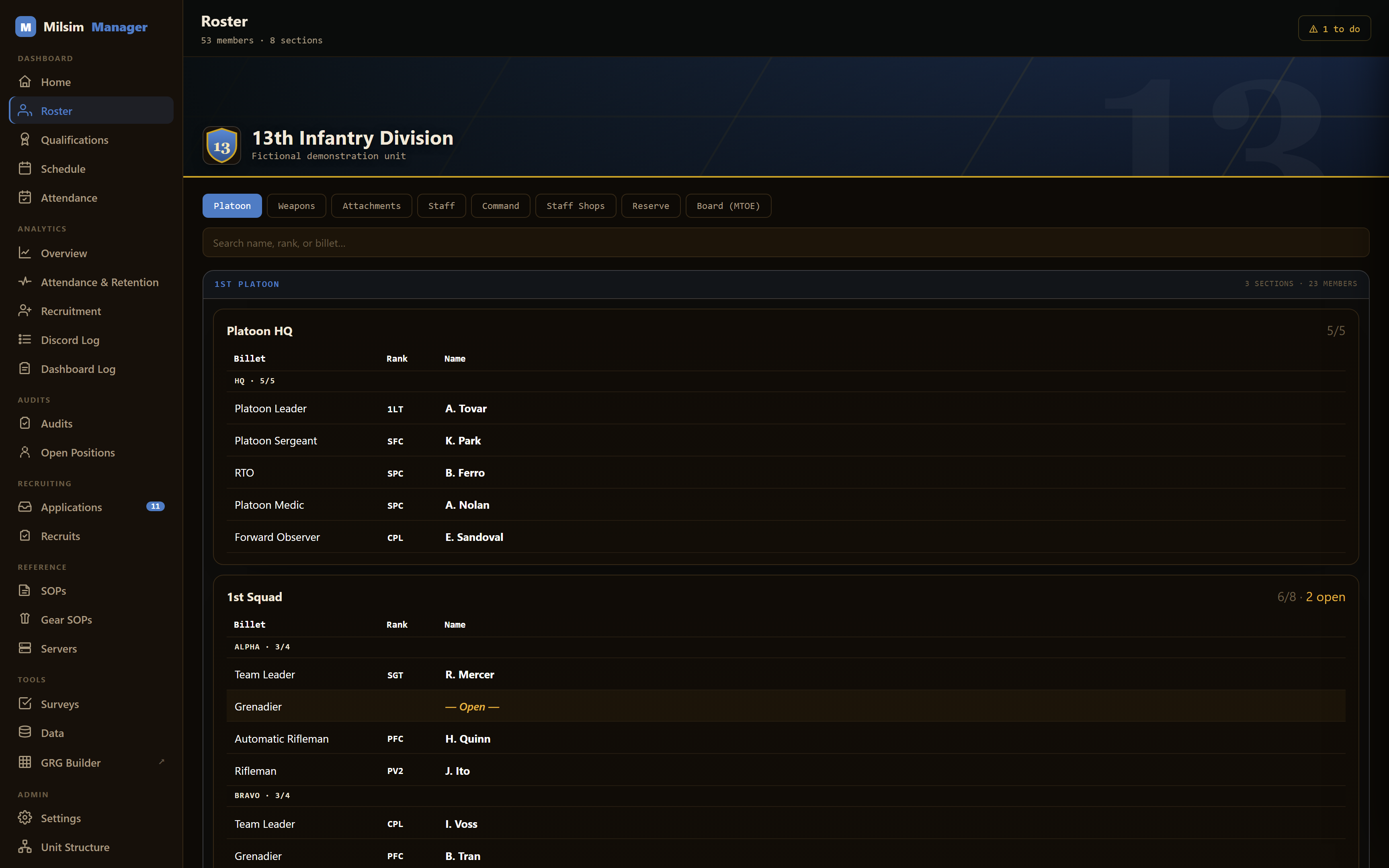Viewport: 1389px width, 868px height.
Task: Click the Billet column header in Platoon HQ
Action: click(250, 359)
